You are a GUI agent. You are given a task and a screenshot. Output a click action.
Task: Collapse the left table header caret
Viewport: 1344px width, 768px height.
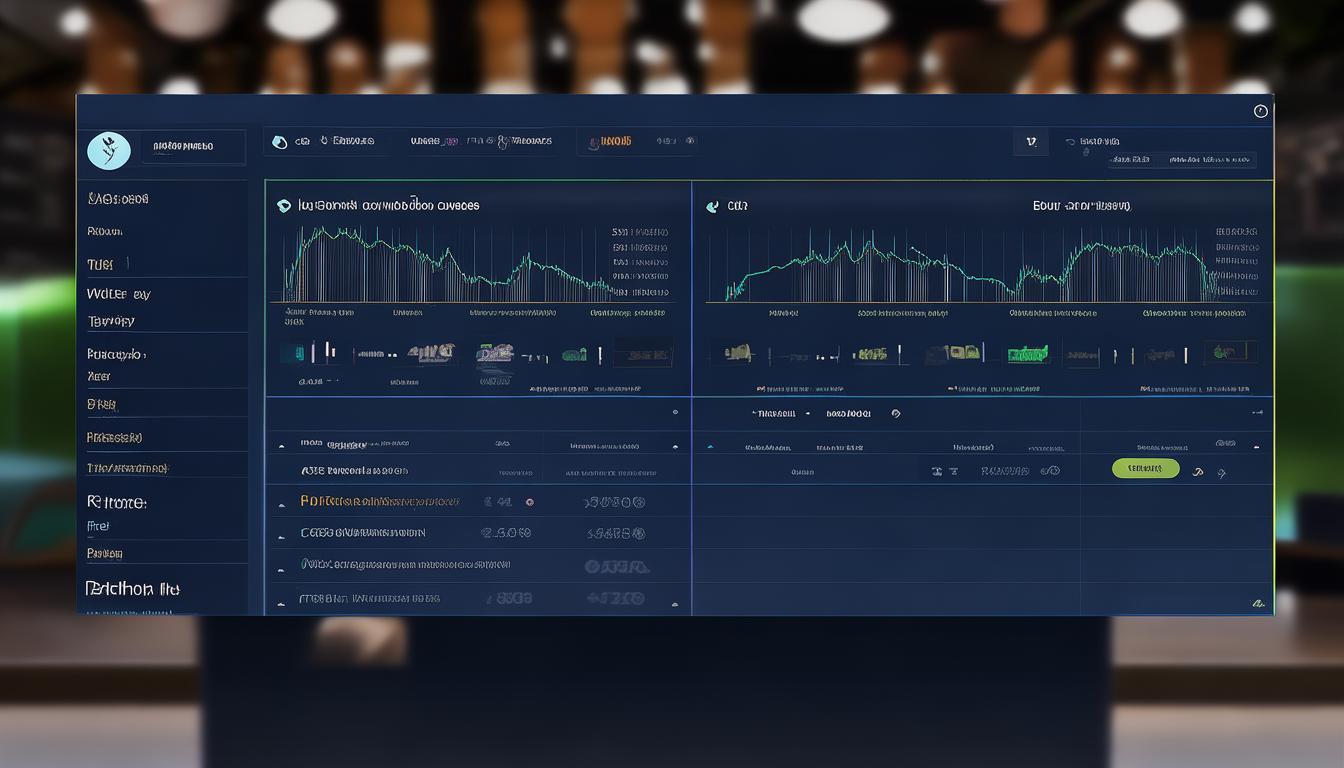(x=281, y=445)
